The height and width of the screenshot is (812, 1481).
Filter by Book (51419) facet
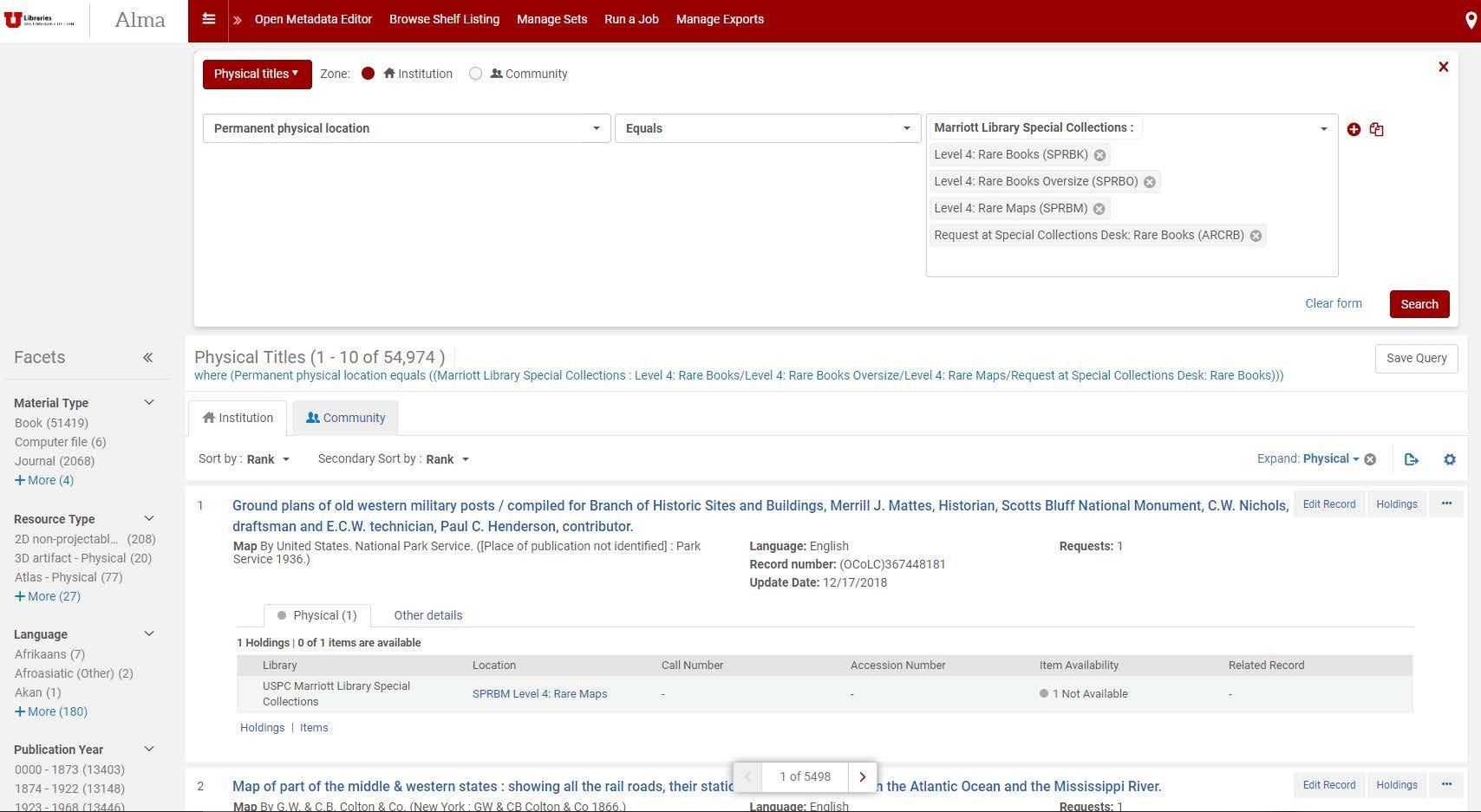tap(51, 423)
